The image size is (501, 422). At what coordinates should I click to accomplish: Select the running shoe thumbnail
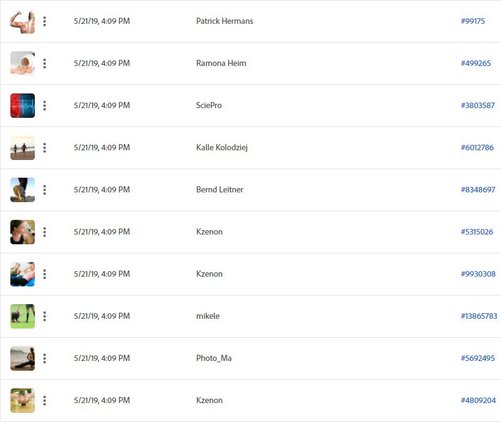pos(23,190)
